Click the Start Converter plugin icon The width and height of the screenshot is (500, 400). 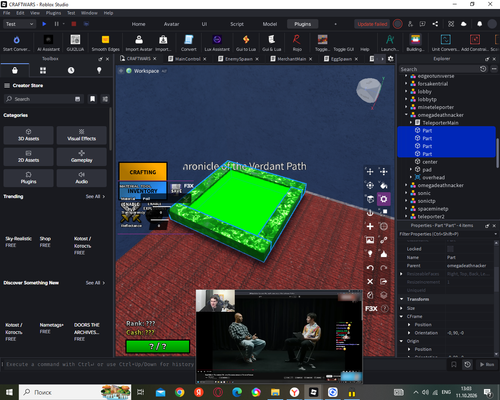pyautogui.click(x=16, y=40)
